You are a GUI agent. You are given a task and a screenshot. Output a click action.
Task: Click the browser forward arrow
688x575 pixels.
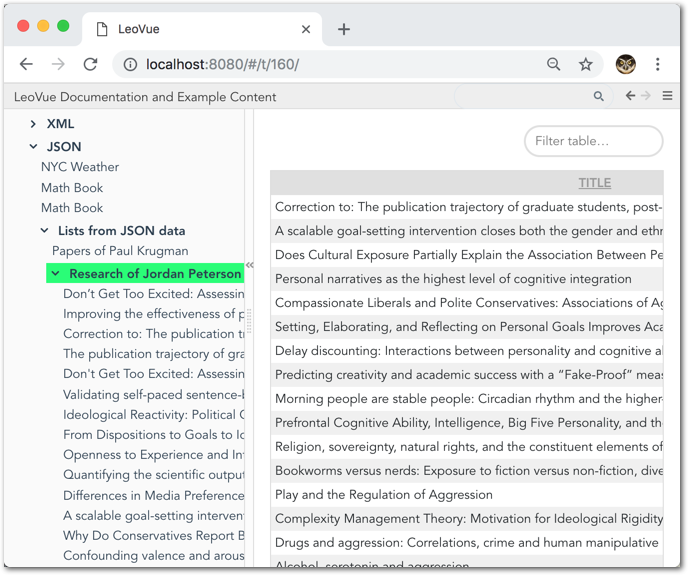(58, 65)
